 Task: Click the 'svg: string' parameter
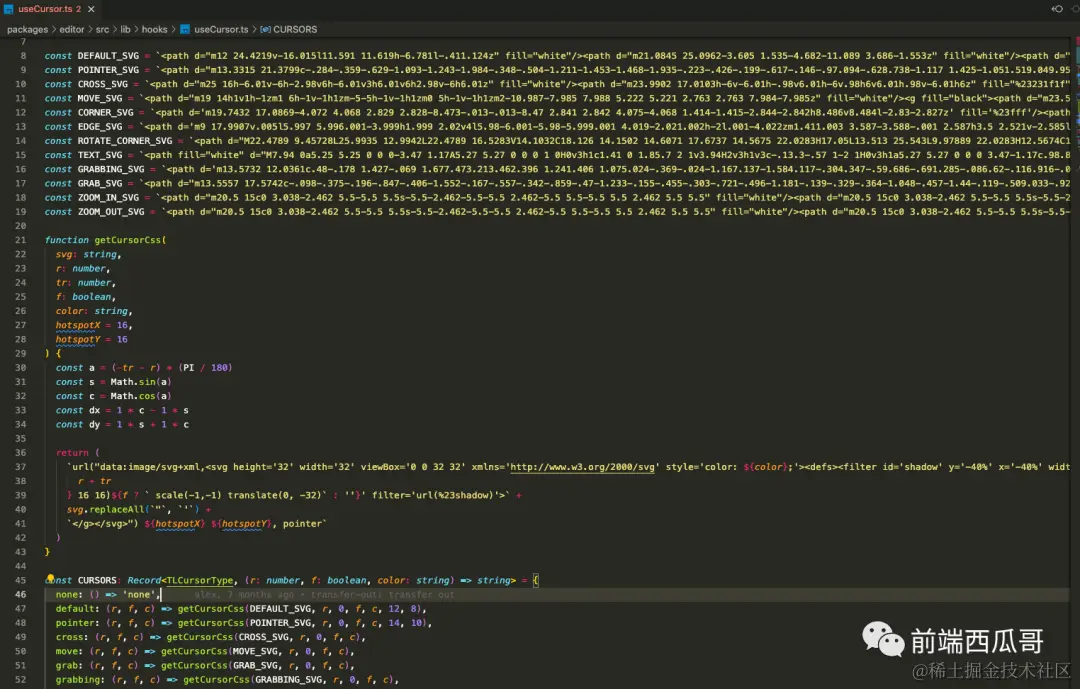pos(88,254)
